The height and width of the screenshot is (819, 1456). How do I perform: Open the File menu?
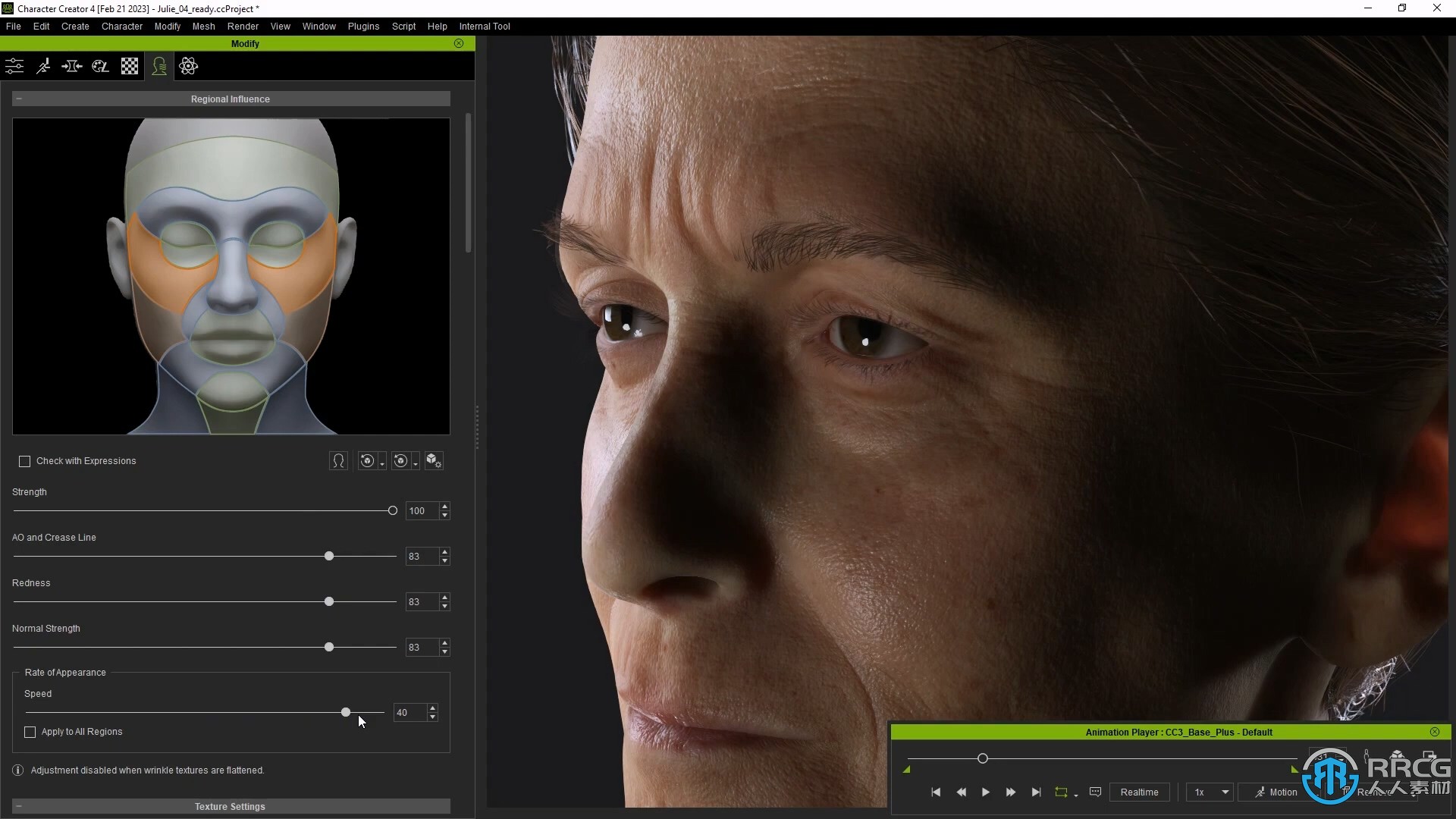(x=14, y=26)
